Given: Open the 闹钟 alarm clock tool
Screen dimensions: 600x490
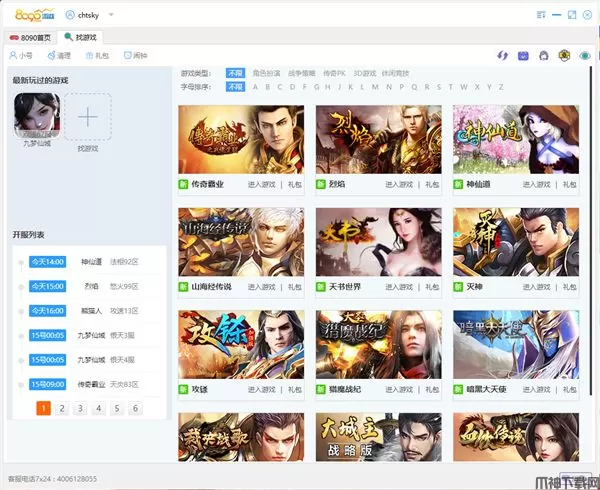Looking at the screenshot, I should point(136,55).
